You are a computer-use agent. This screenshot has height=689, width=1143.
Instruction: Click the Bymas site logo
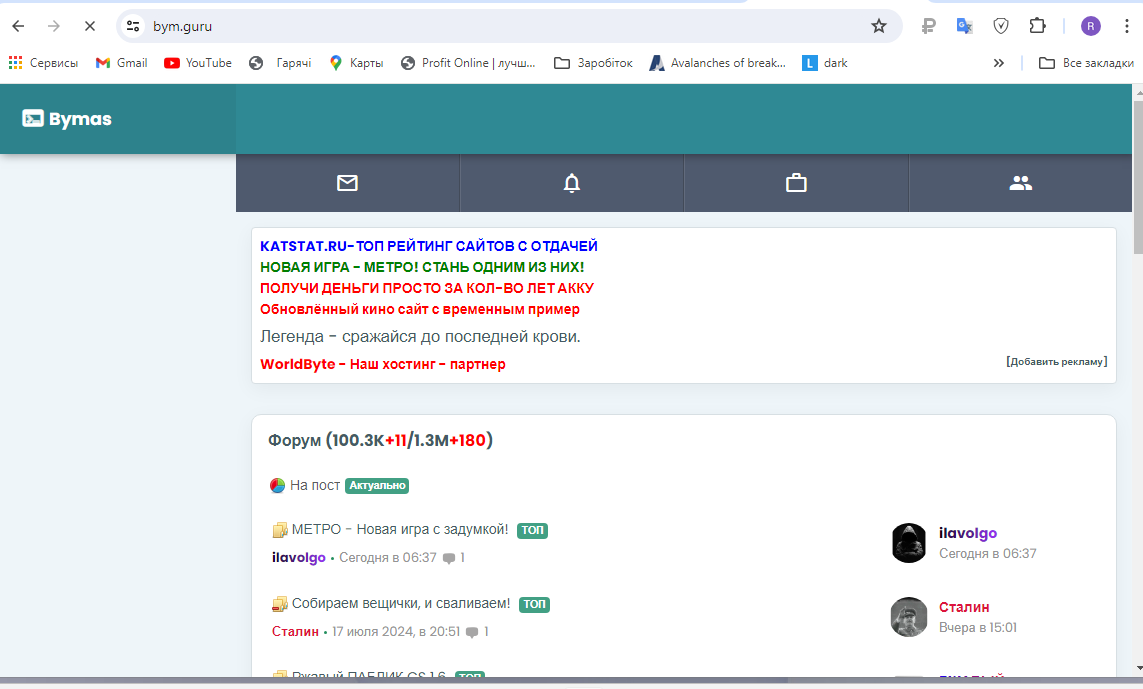[x=67, y=119]
